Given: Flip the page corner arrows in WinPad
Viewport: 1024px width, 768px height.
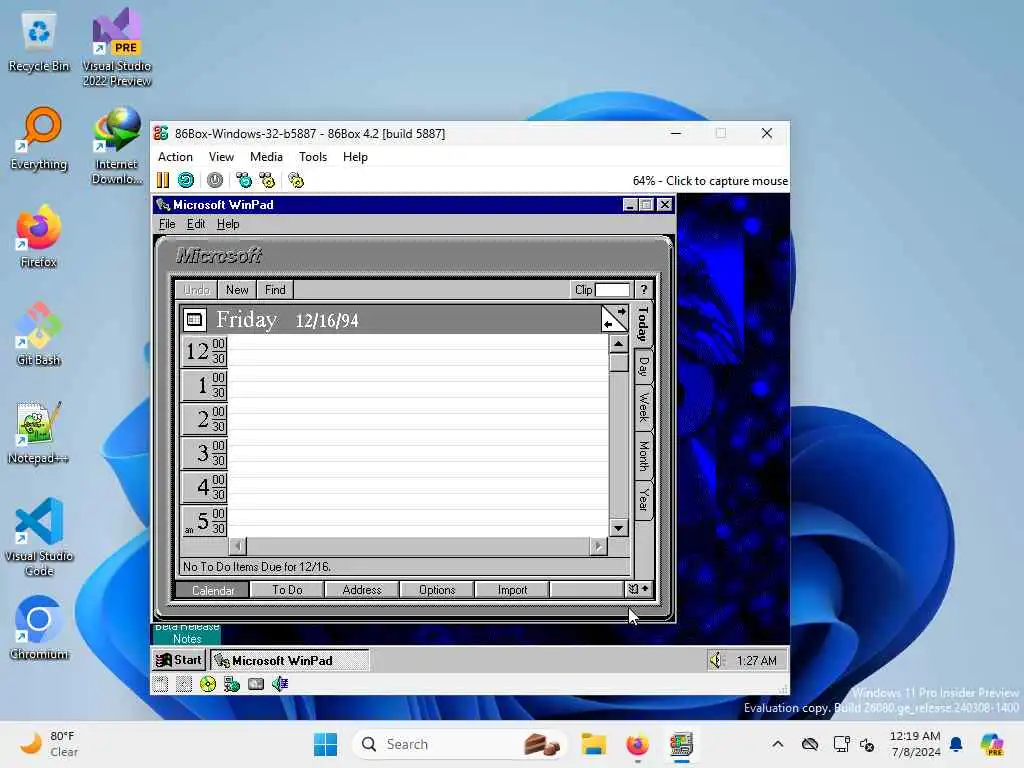Looking at the screenshot, I should coord(615,319).
